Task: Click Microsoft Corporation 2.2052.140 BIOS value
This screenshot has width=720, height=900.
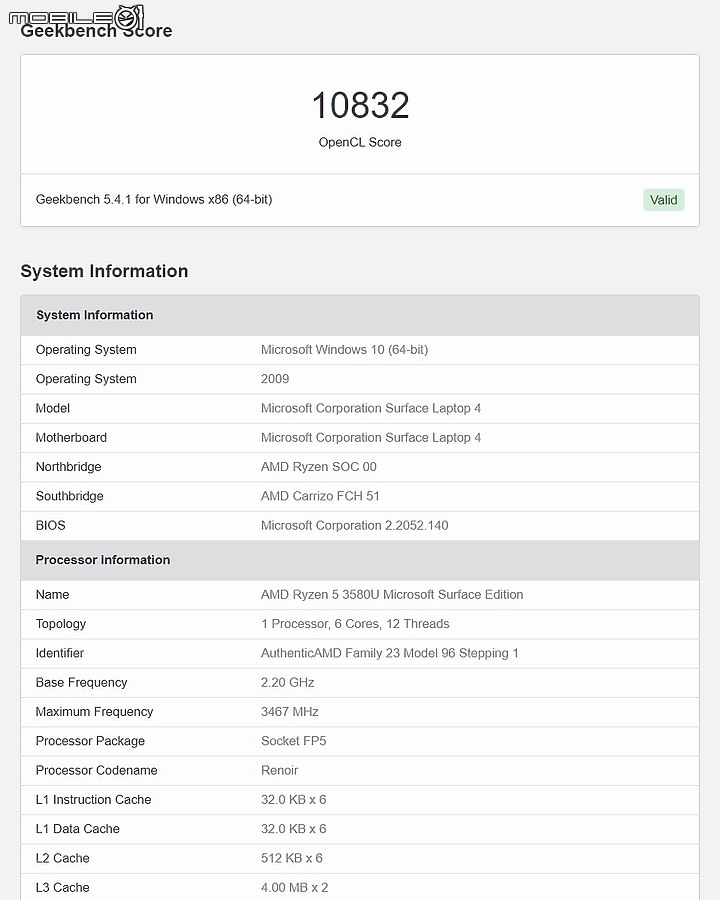Action: [355, 525]
